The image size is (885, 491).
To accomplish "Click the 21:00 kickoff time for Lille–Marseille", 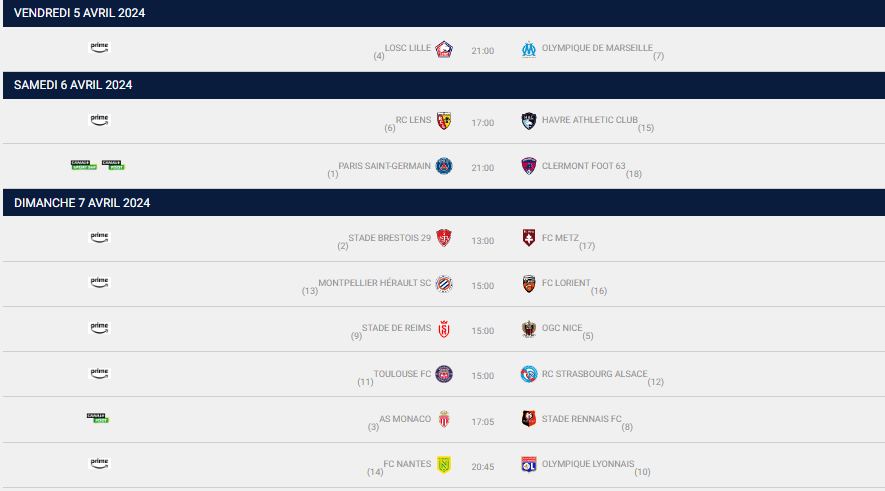I will [x=483, y=51].
